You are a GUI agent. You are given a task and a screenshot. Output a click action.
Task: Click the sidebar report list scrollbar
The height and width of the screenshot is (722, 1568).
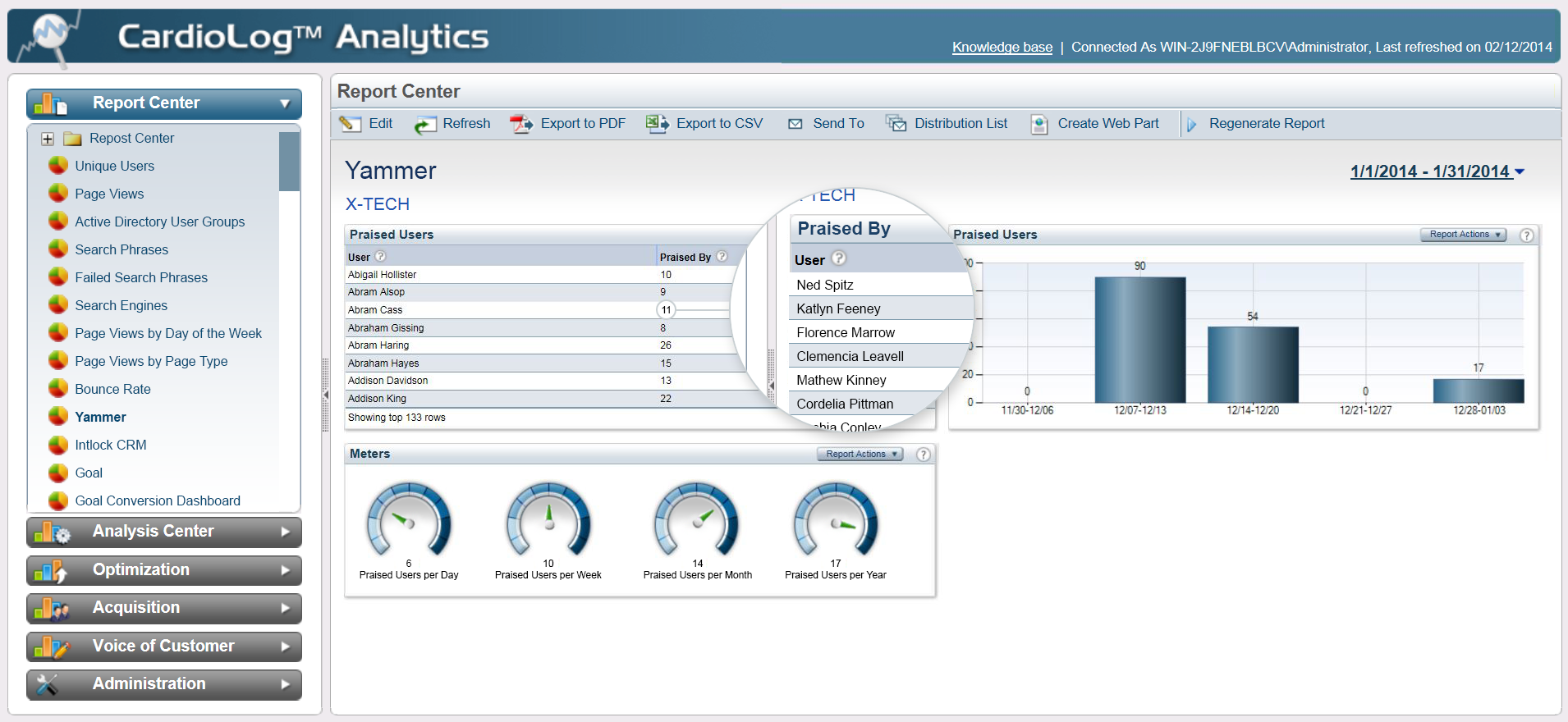[289, 162]
